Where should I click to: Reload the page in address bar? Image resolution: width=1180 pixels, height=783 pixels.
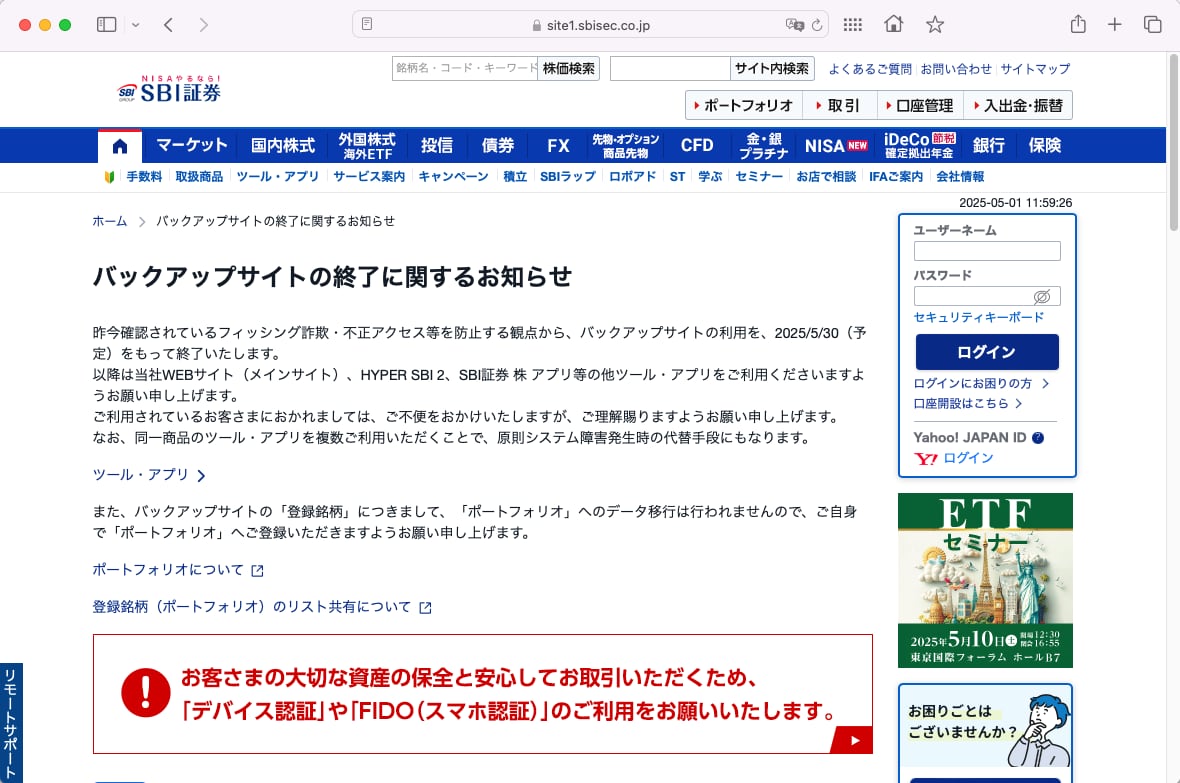pos(818,25)
